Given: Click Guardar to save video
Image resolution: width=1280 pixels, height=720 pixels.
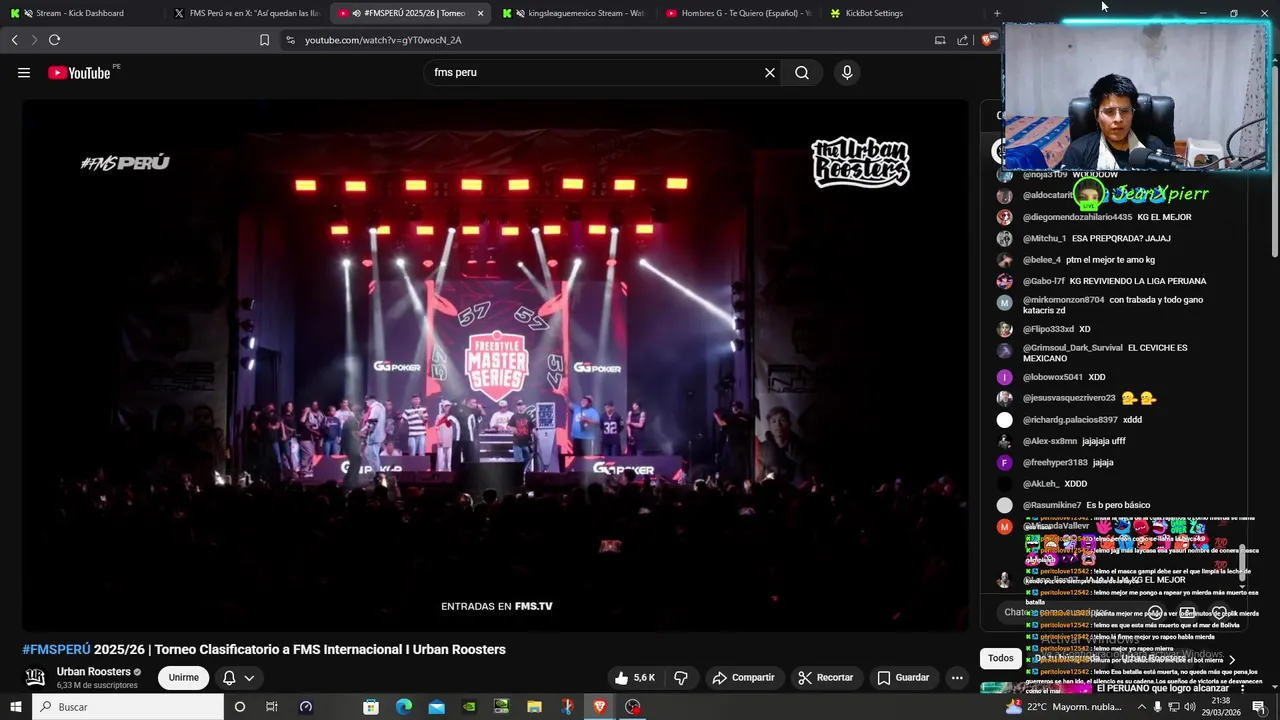Looking at the screenshot, I should click(903, 677).
